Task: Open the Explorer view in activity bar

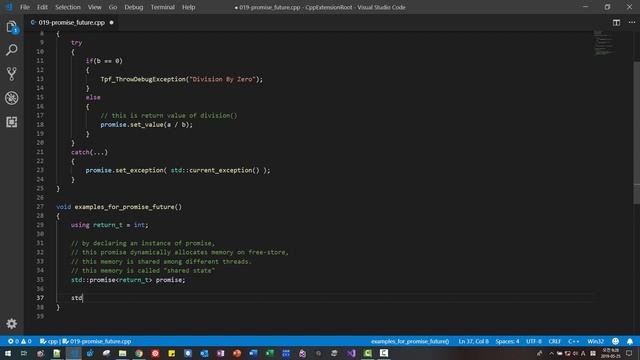Action: [11, 27]
